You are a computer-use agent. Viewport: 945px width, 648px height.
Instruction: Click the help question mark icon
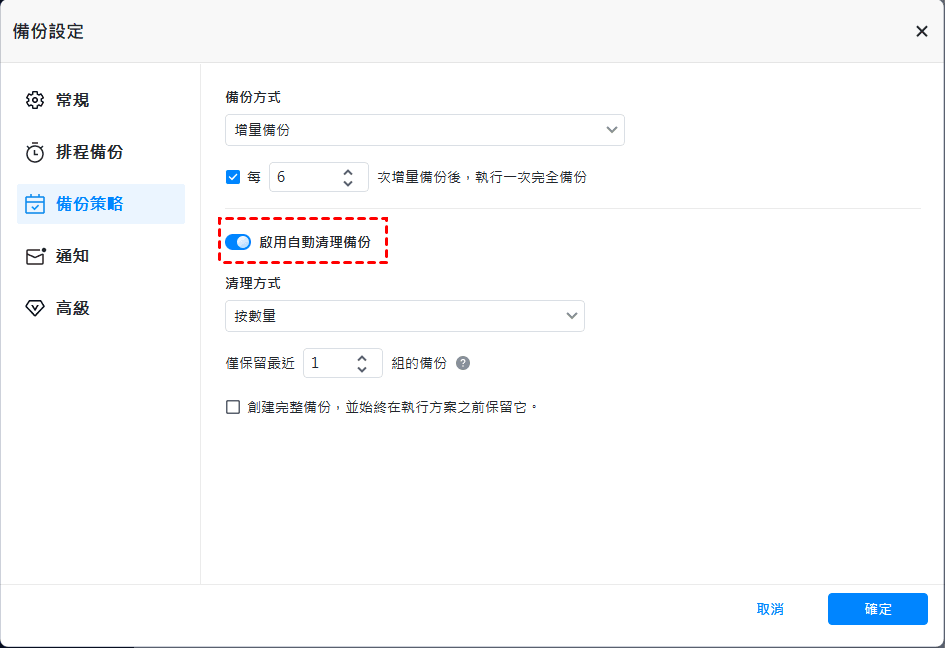463,363
